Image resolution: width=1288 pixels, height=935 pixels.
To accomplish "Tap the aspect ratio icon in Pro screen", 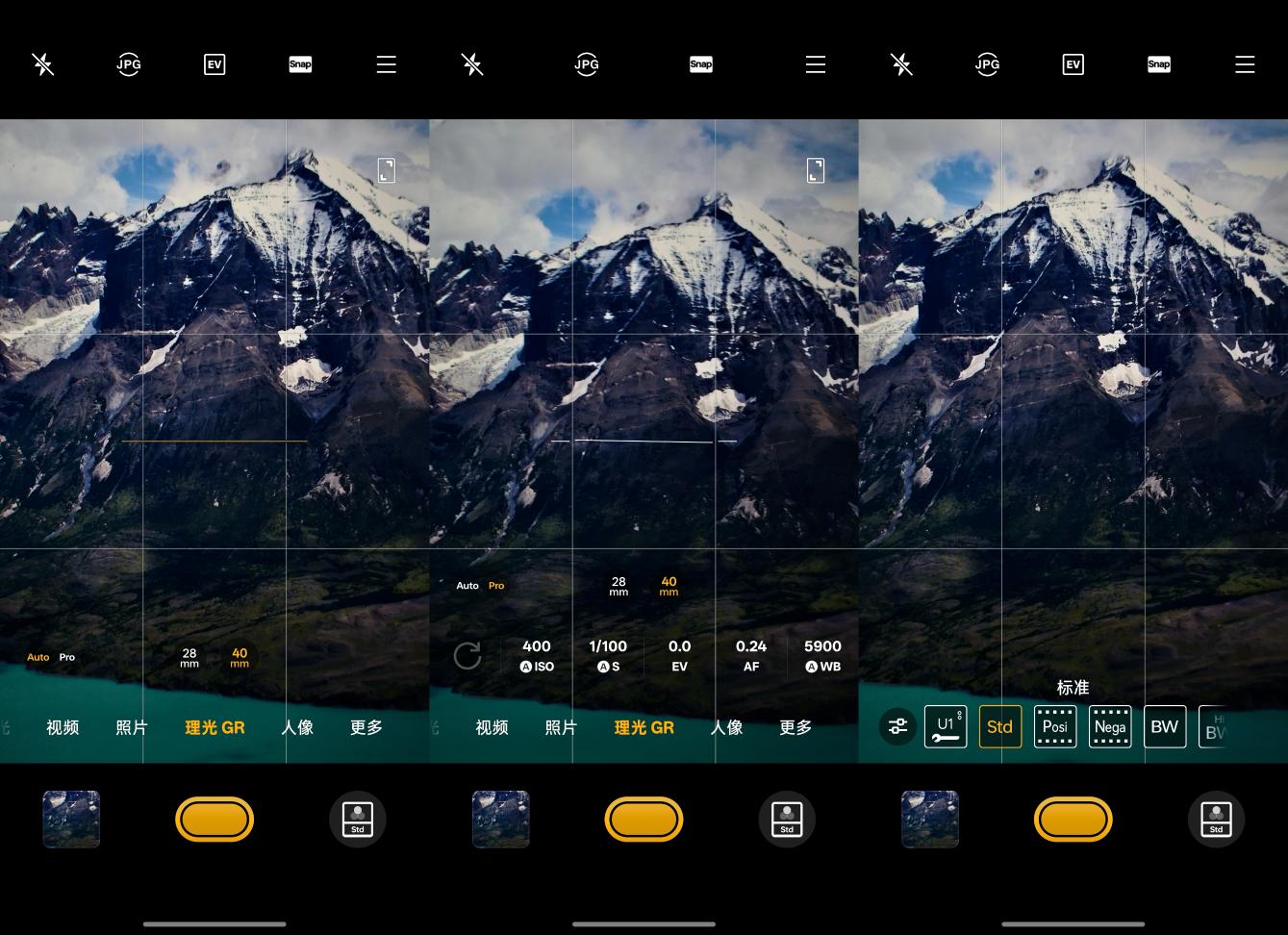I will pyautogui.click(x=815, y=170).
